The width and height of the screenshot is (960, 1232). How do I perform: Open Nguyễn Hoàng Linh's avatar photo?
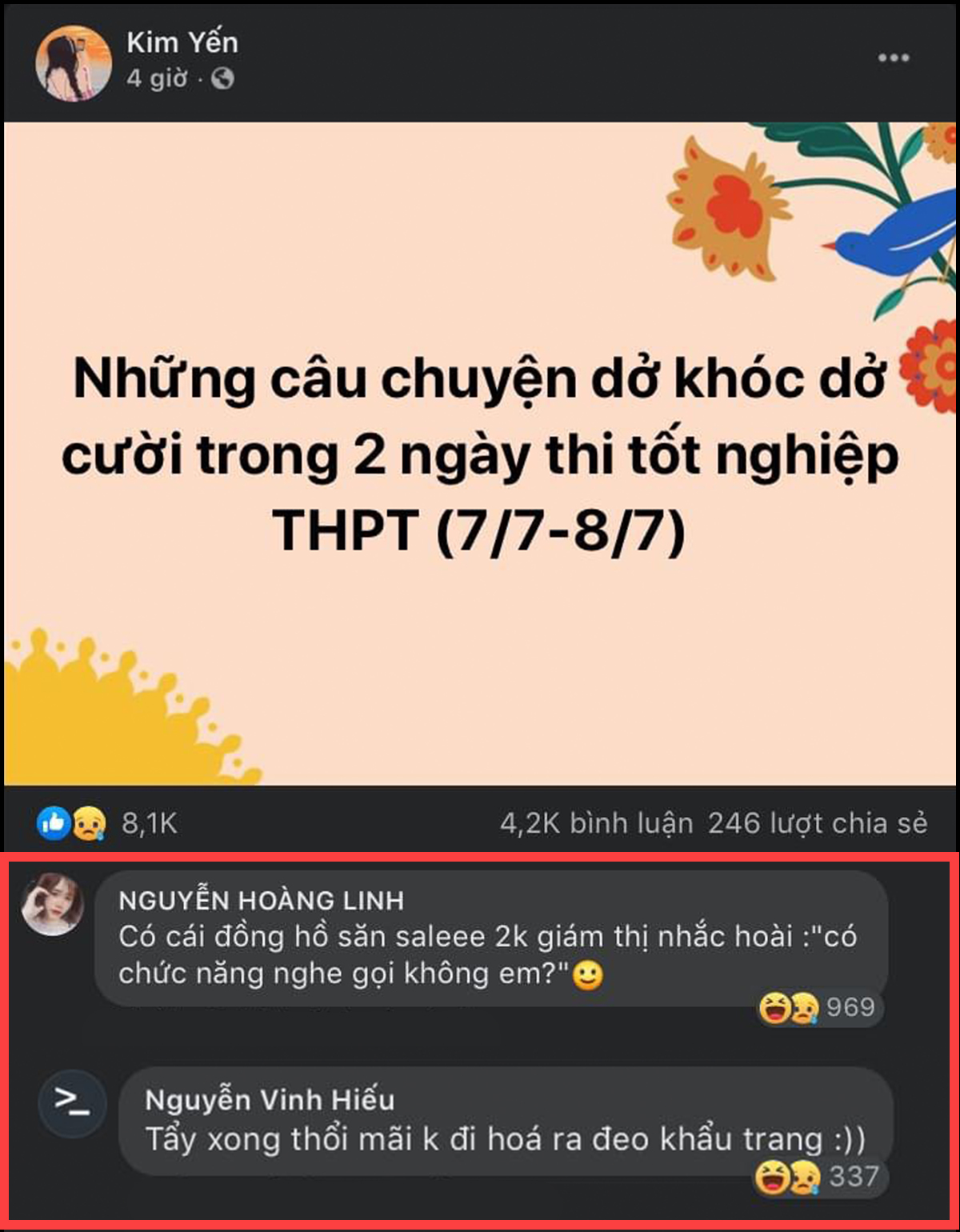(x=52, y=904)
